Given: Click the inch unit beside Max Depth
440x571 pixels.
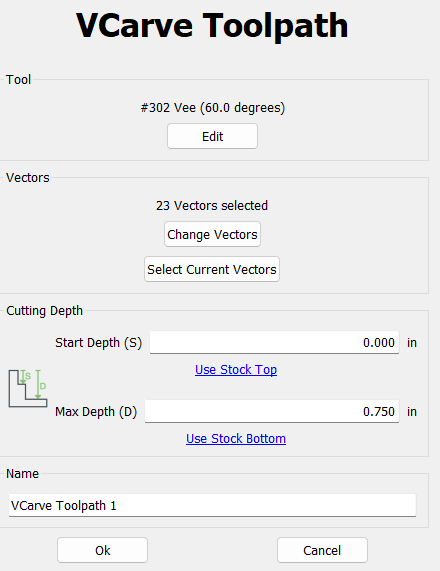Looking at the screenshot, I should pos(412,411).
